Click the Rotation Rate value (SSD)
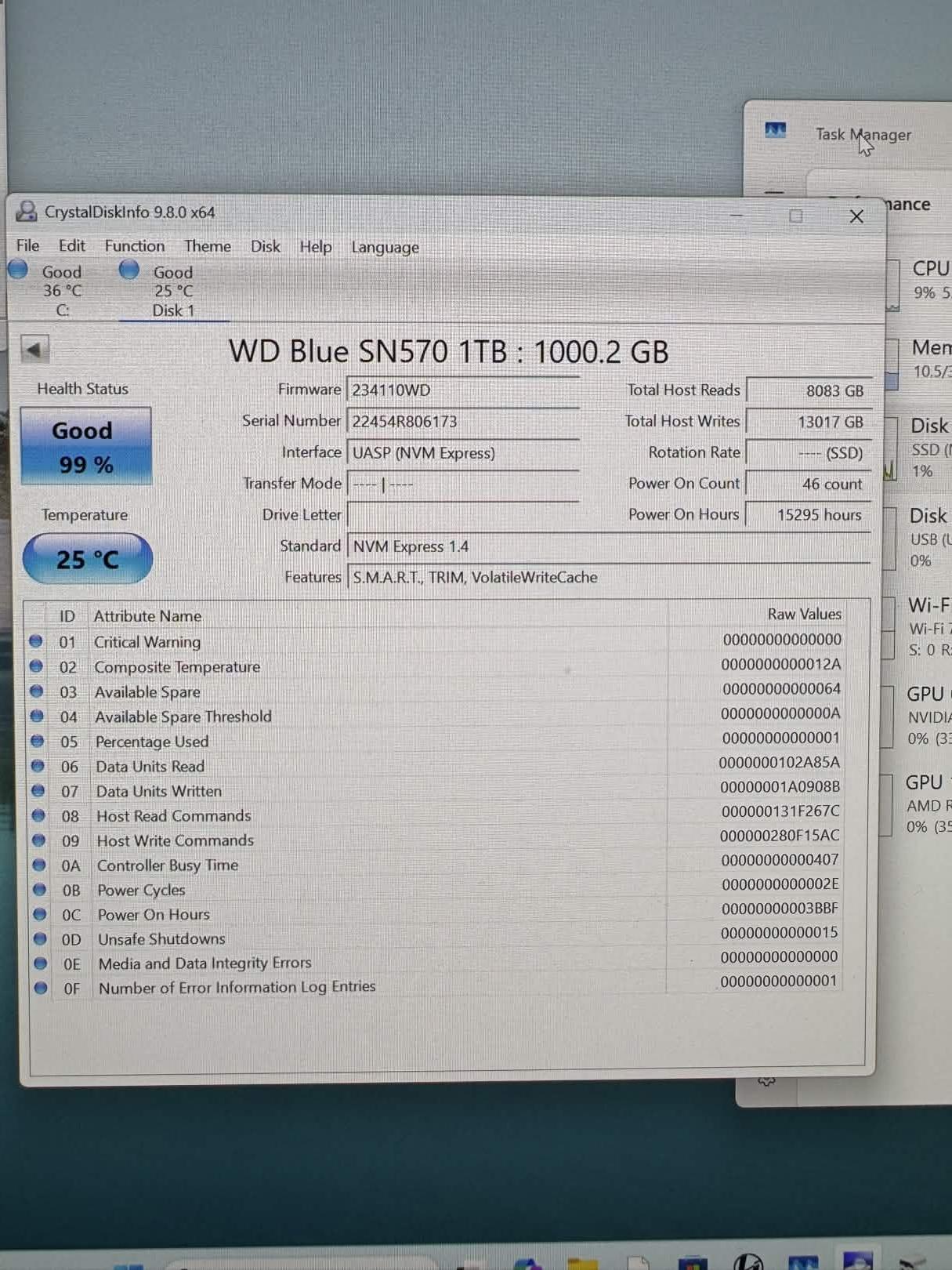Viewport: 952px width, 1270px height. (x=809, y=453)
